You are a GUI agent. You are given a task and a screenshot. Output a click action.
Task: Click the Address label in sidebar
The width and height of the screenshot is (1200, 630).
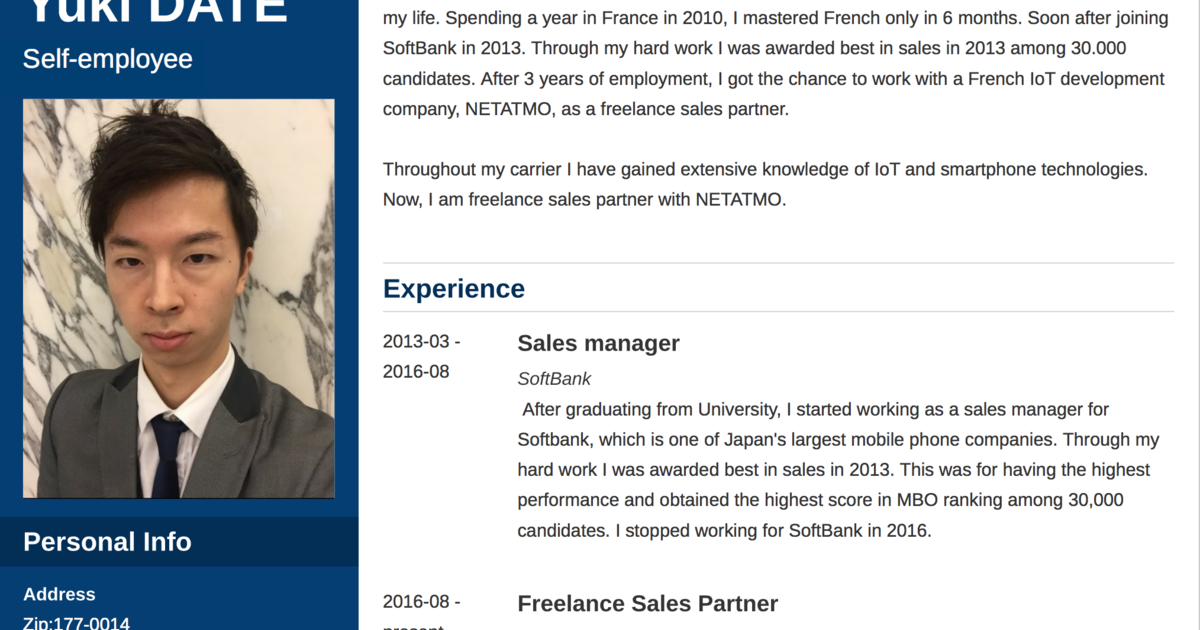coord(59,594)
